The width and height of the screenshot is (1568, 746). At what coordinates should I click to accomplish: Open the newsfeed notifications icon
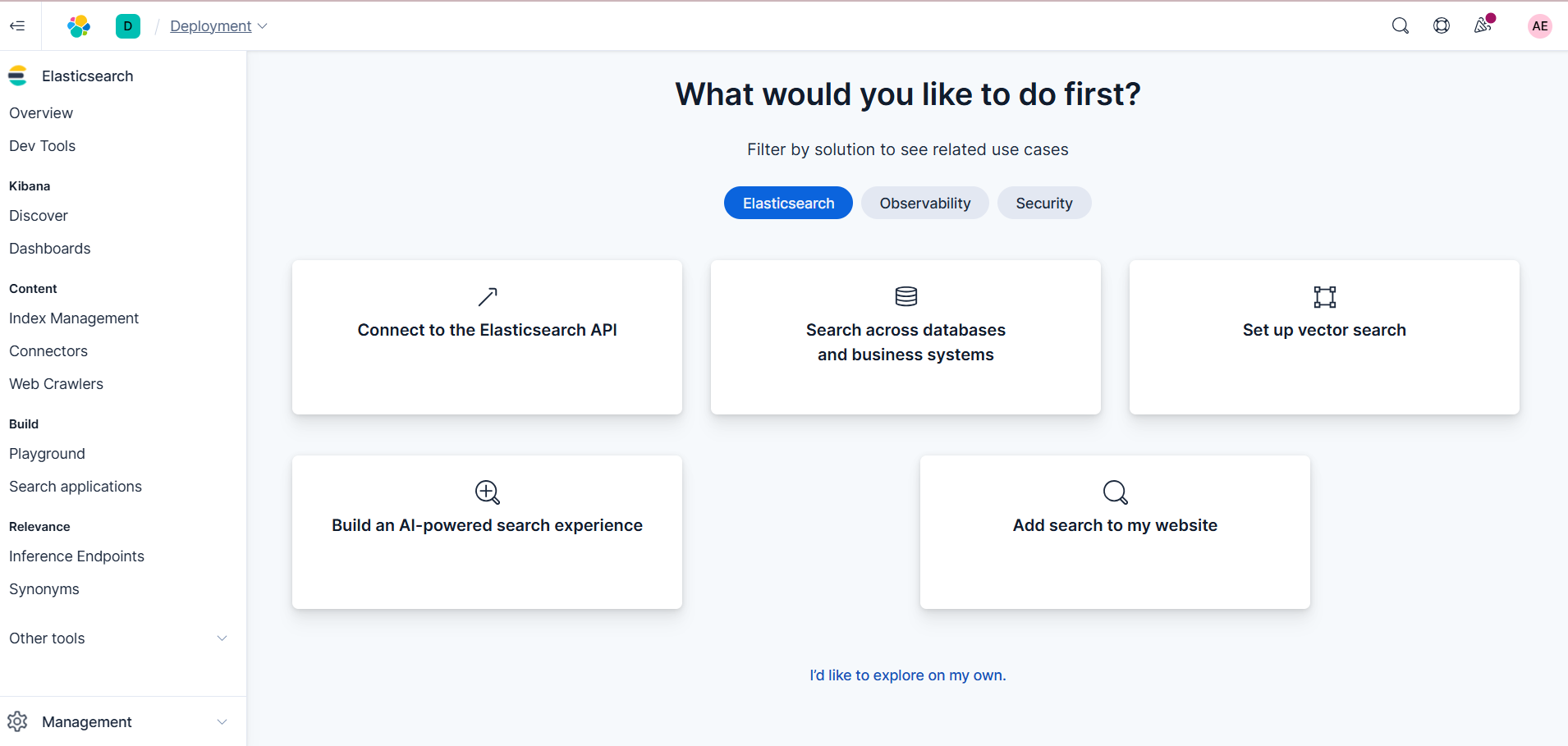(1483, 25)
